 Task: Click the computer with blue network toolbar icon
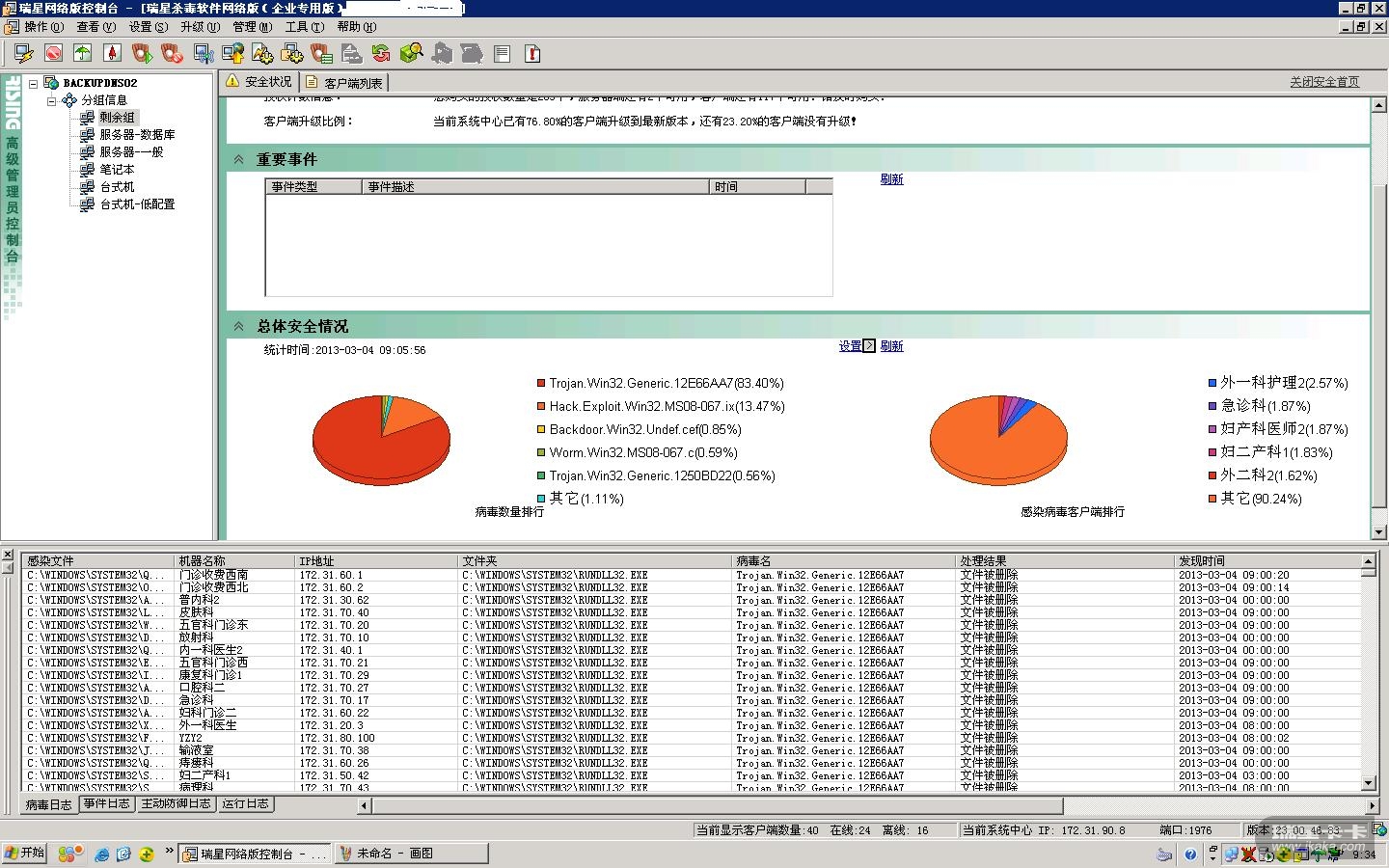click(203, 53)
